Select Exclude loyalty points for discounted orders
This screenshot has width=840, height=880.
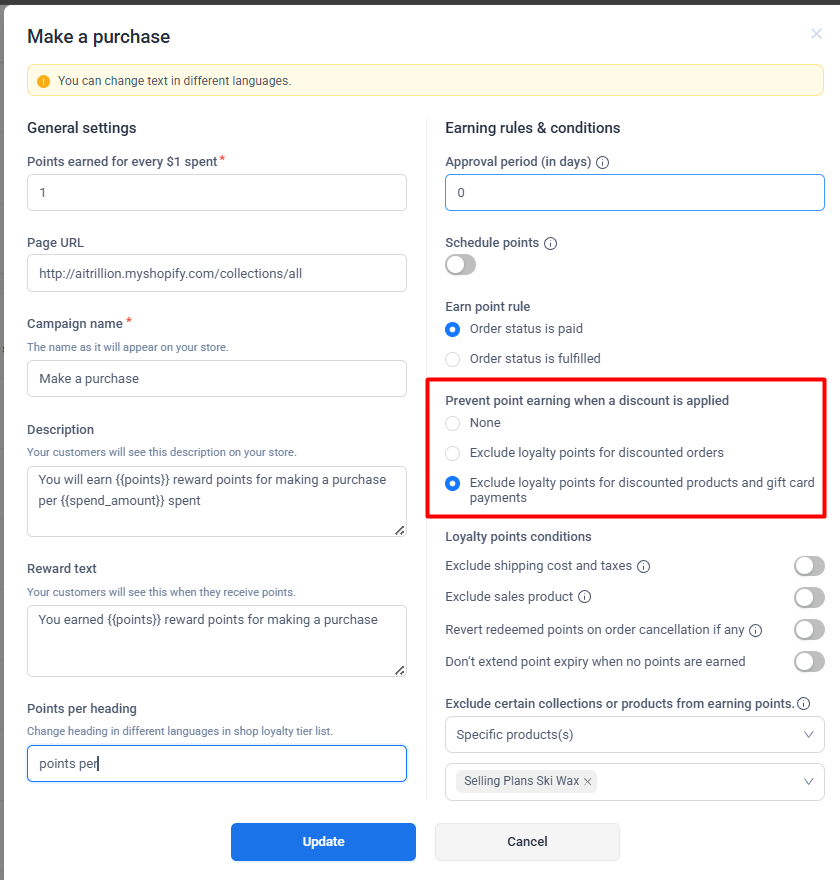453,453
